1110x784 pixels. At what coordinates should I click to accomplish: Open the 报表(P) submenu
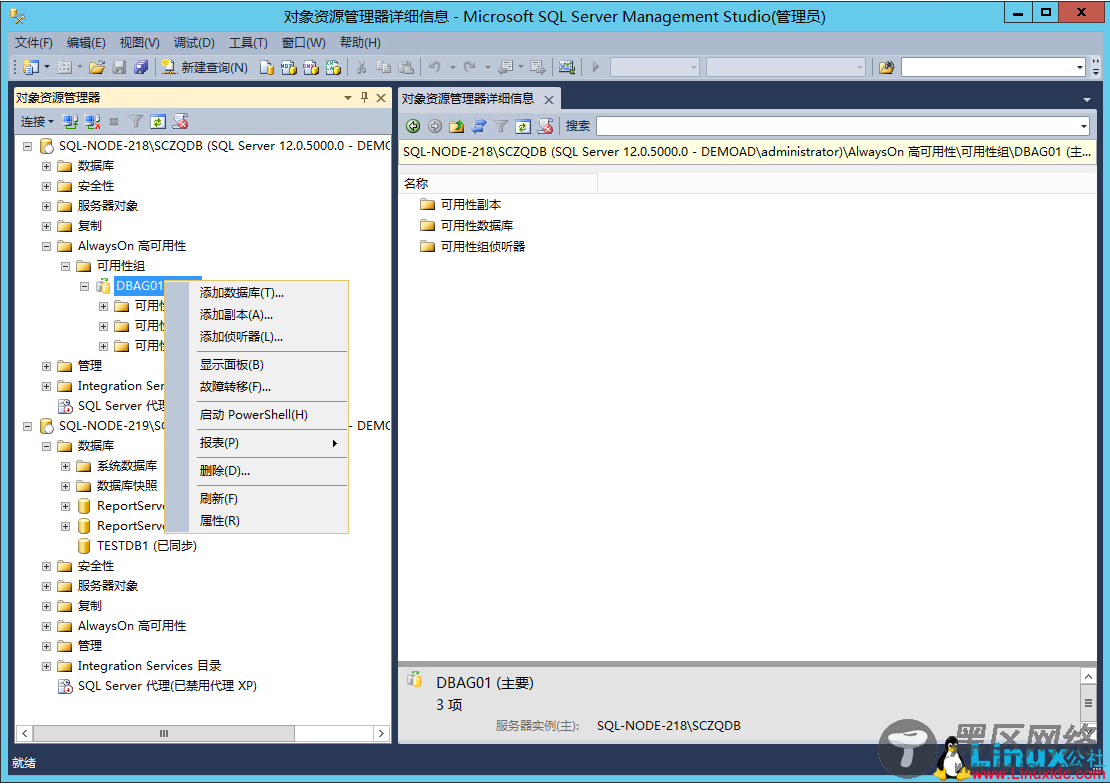[x=257, y=443]
